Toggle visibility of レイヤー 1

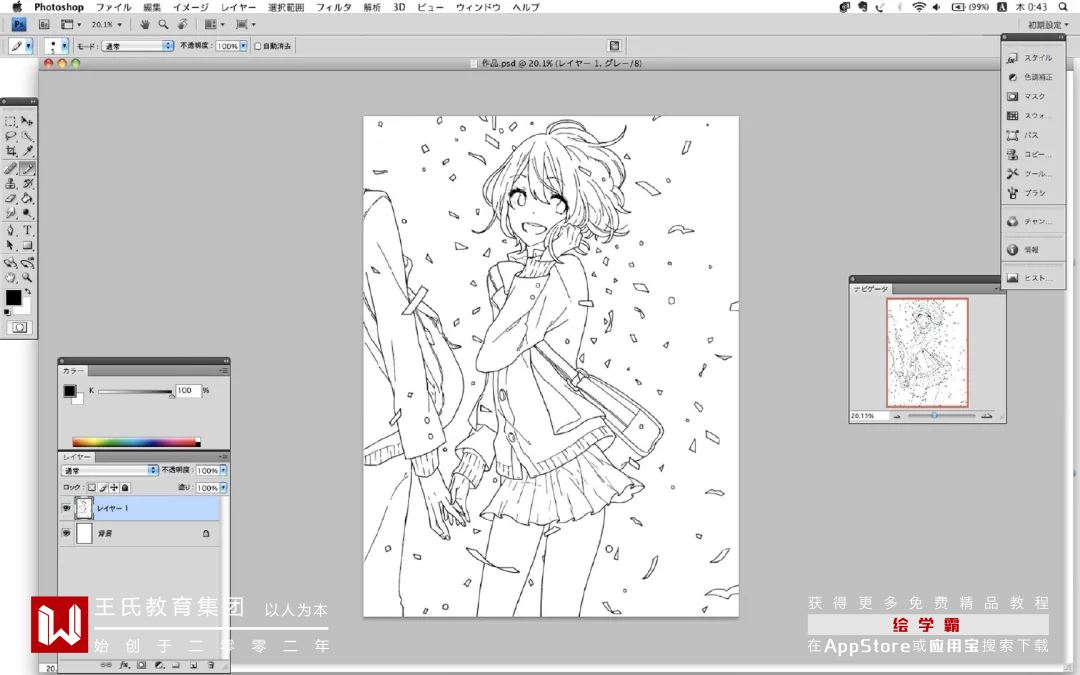(x=66, y=508)
